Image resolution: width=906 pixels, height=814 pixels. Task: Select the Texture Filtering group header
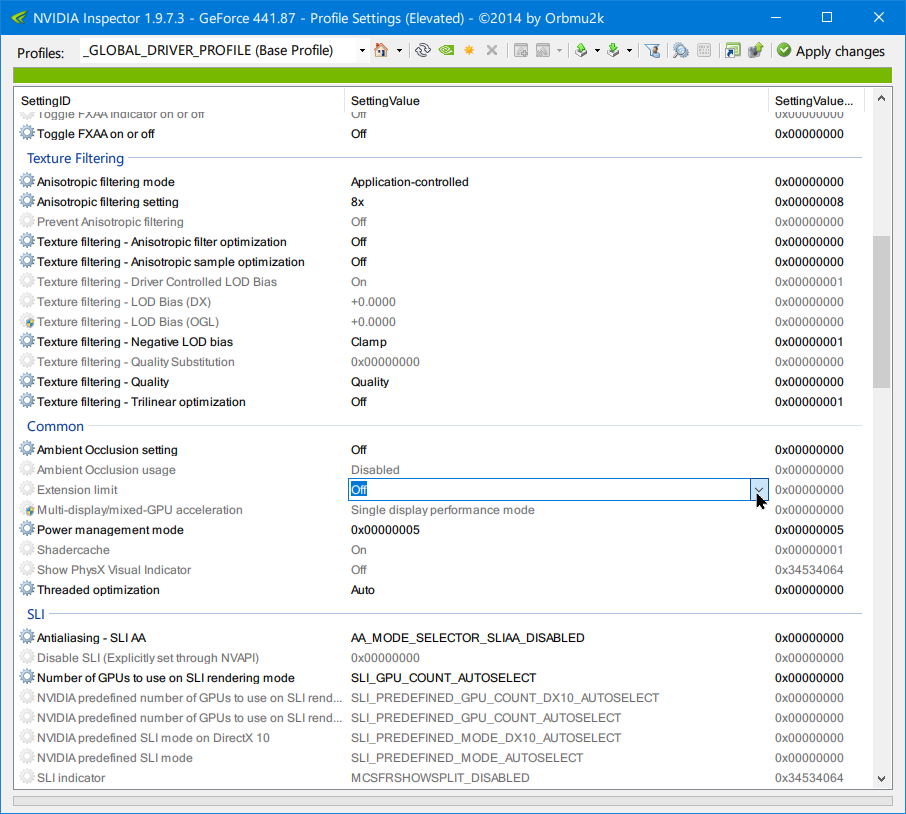(x=75, y=158)
